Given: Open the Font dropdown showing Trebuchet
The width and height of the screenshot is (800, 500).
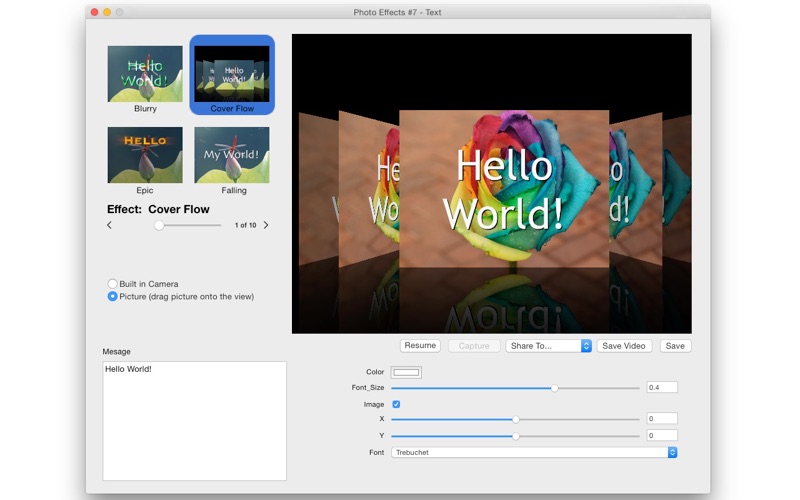Looking at the screenshot, I should click(x=534, y=453).
